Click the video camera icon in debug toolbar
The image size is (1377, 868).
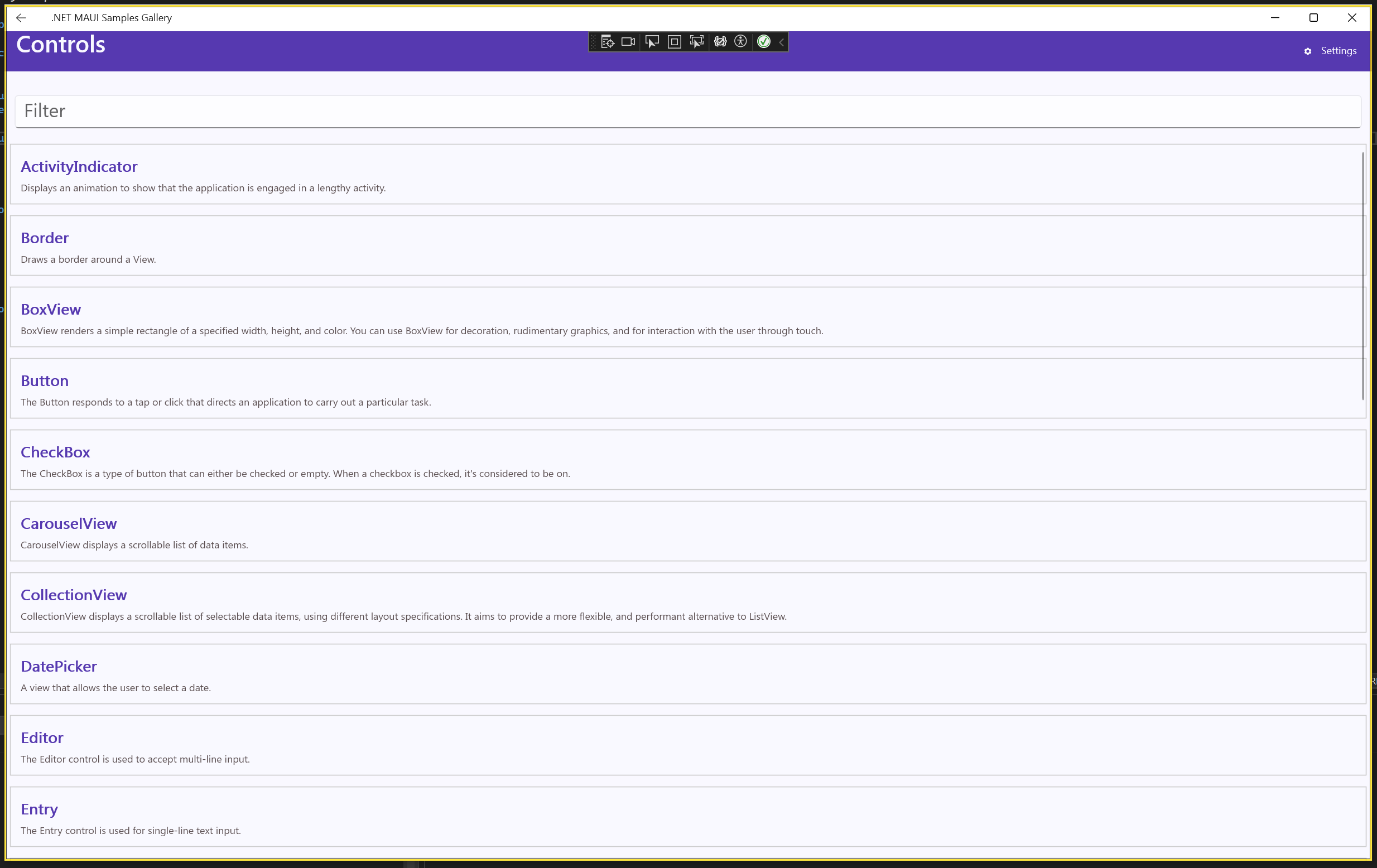[628, 42]
